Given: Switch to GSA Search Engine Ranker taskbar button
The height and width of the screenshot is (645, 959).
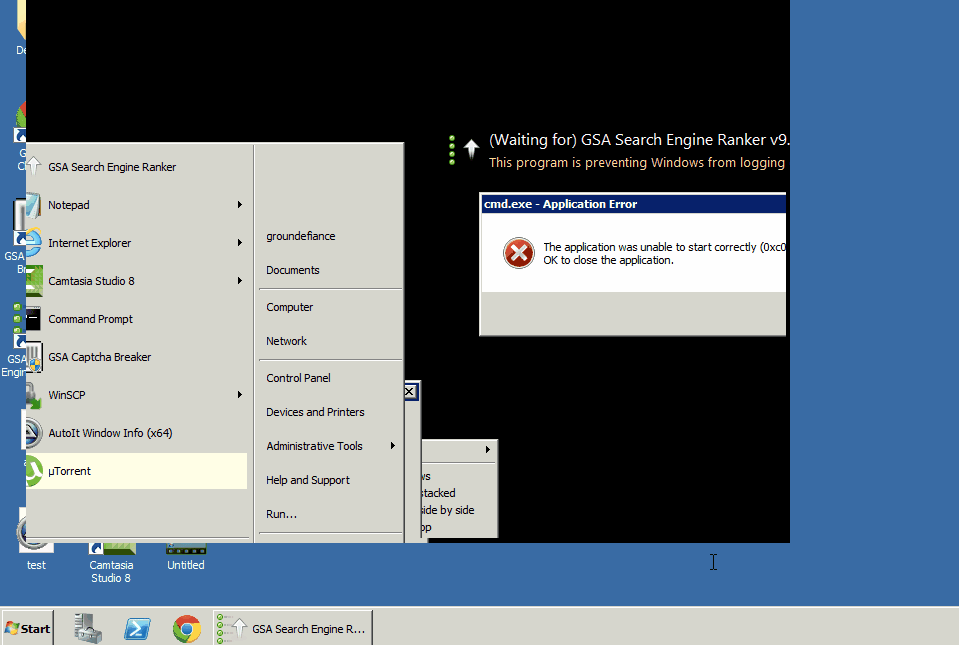Looking at the screenshot, I should (x=292, y=628).
